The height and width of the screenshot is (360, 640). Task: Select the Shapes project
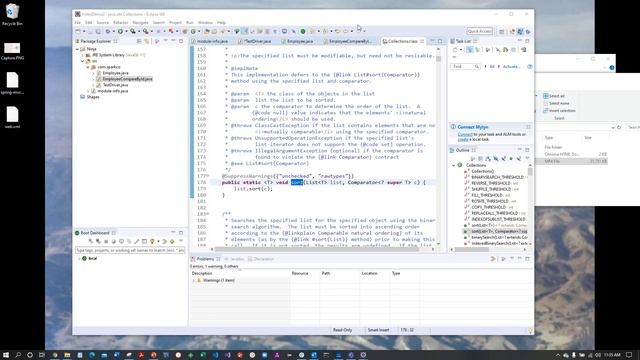tap(92, 97)
